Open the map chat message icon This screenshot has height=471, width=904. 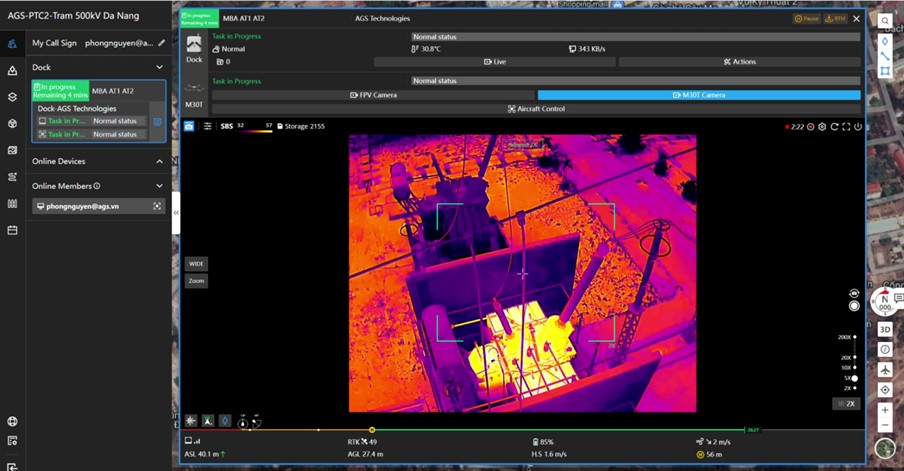click(898, 297)
